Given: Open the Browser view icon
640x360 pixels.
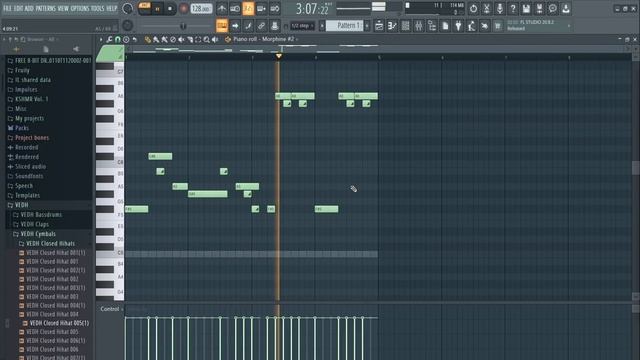Looking at the screenshot, I should pos(432,26).
